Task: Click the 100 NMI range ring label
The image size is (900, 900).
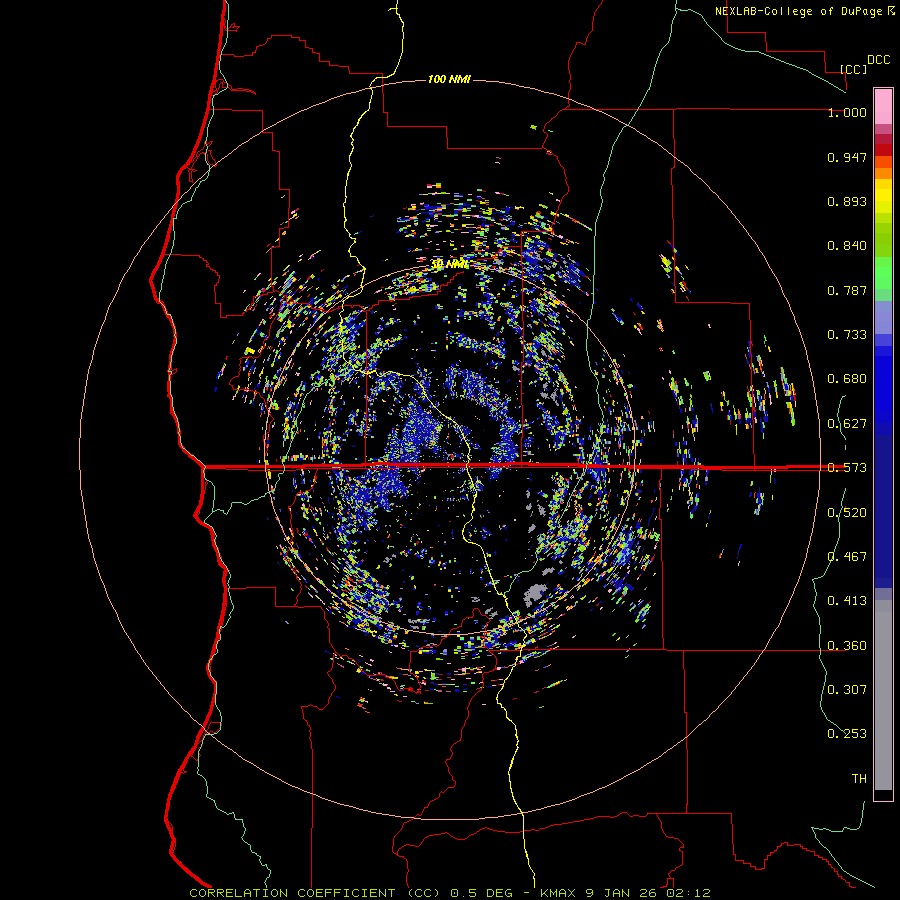Action: pos(449,79)
